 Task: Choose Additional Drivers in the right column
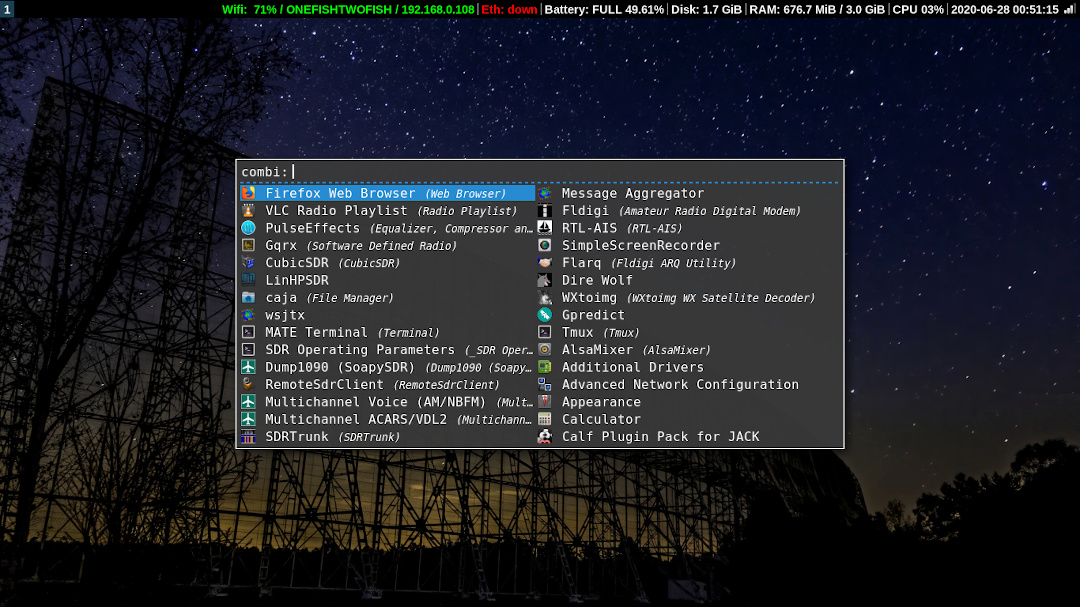(632, 366)
